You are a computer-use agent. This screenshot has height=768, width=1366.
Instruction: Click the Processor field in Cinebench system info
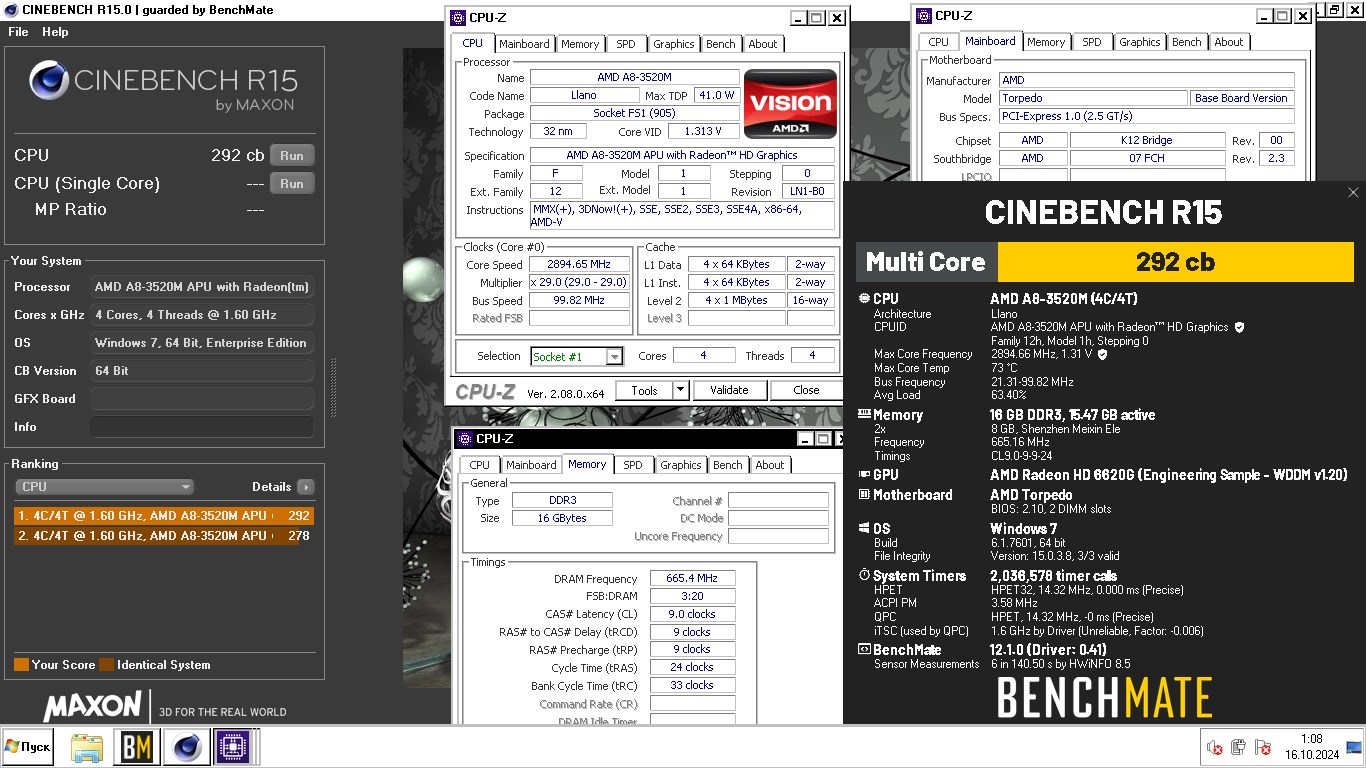[202, 287]
